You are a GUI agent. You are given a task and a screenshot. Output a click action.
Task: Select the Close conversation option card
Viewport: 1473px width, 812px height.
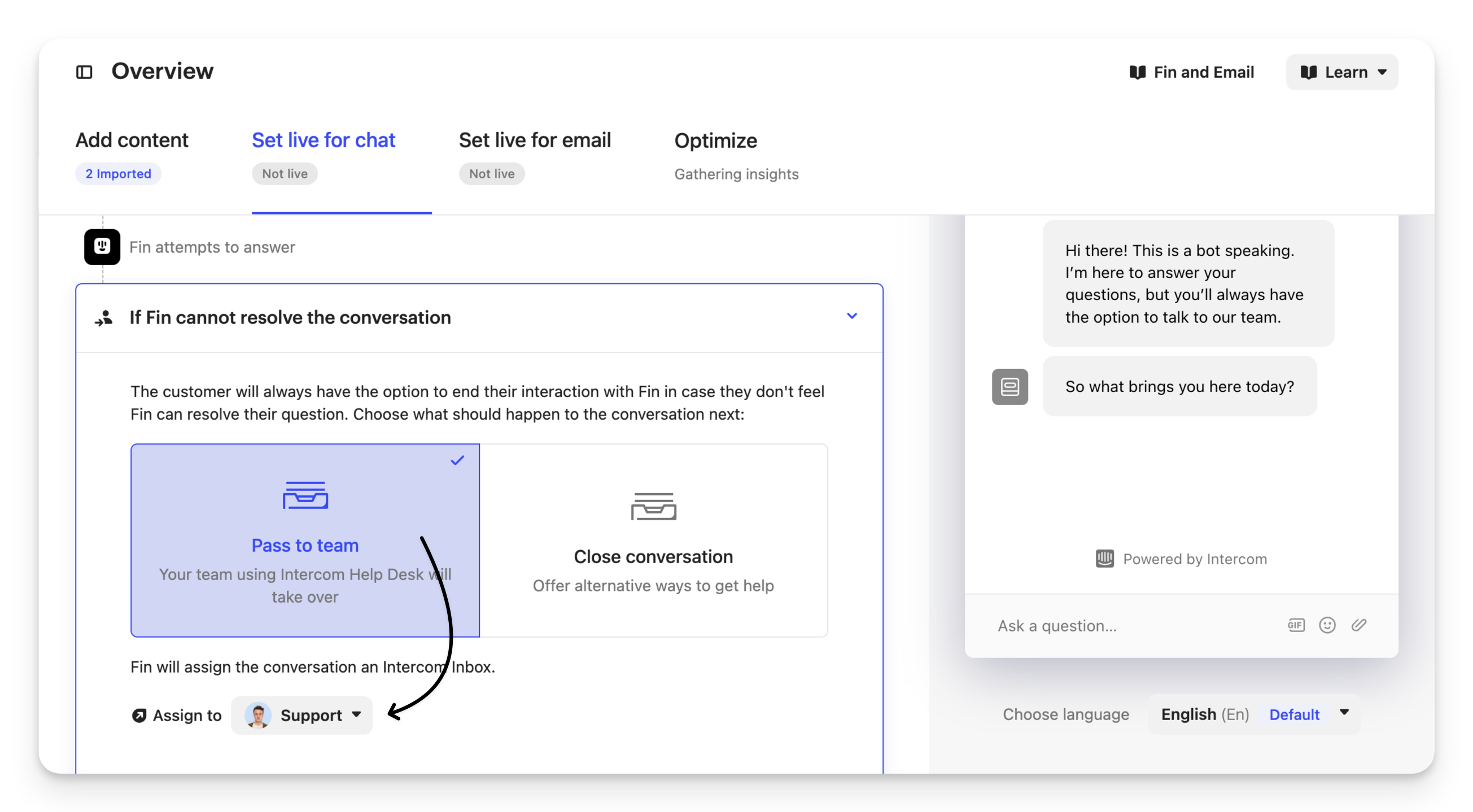click(654, 540)
